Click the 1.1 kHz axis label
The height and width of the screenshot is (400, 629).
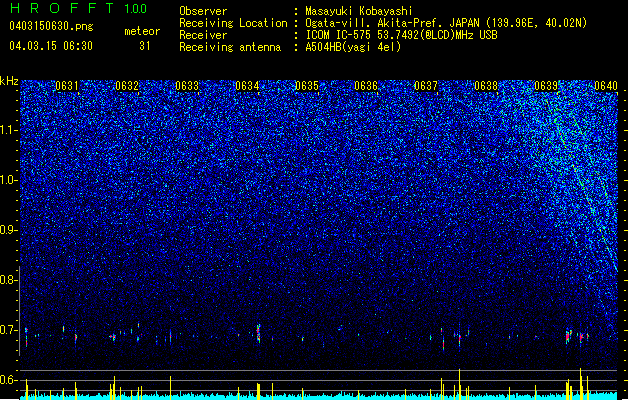pos(9,130)
